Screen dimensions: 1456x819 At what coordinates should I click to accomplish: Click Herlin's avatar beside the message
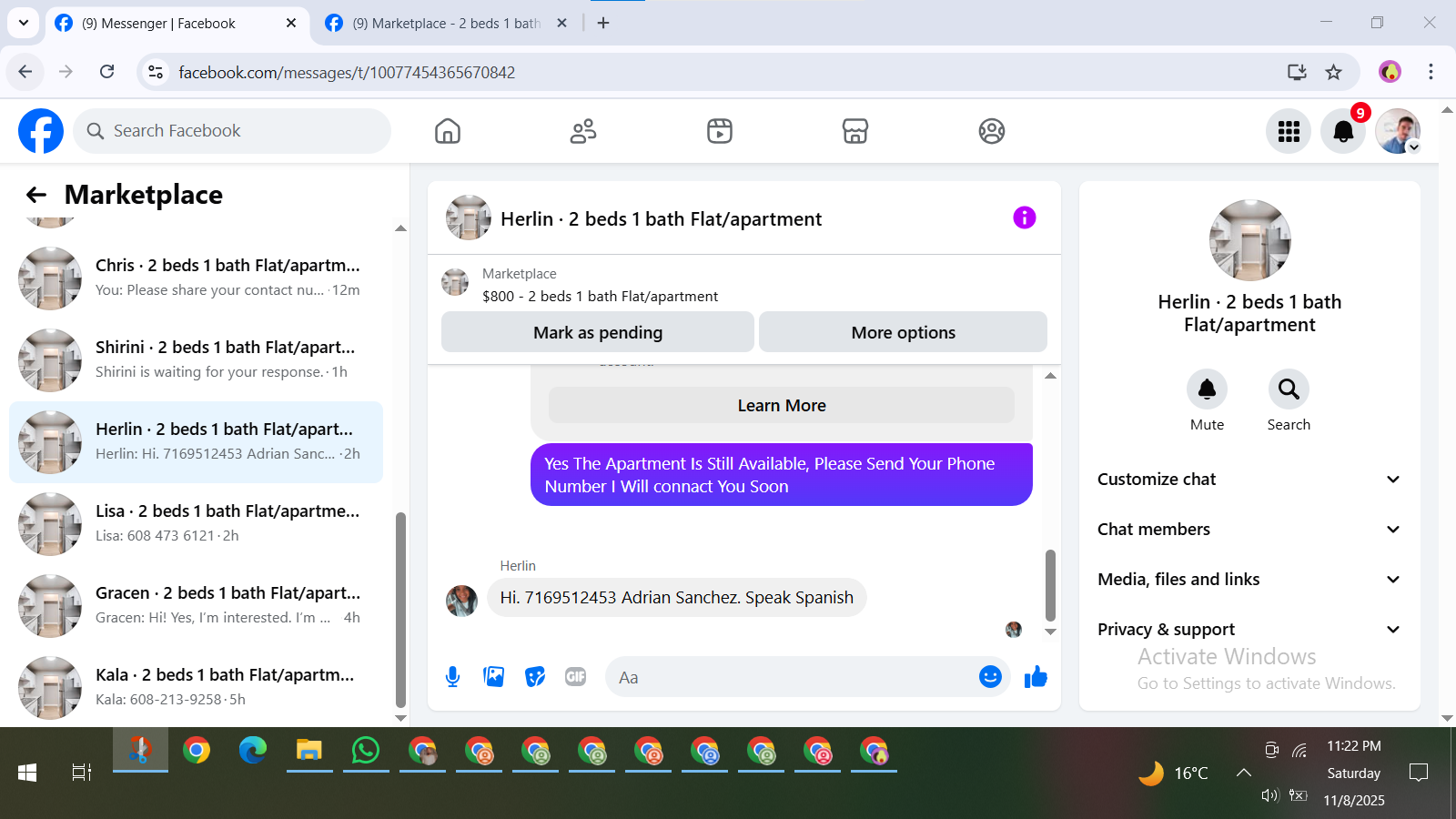pyautogui.click(x=461, y=601)
